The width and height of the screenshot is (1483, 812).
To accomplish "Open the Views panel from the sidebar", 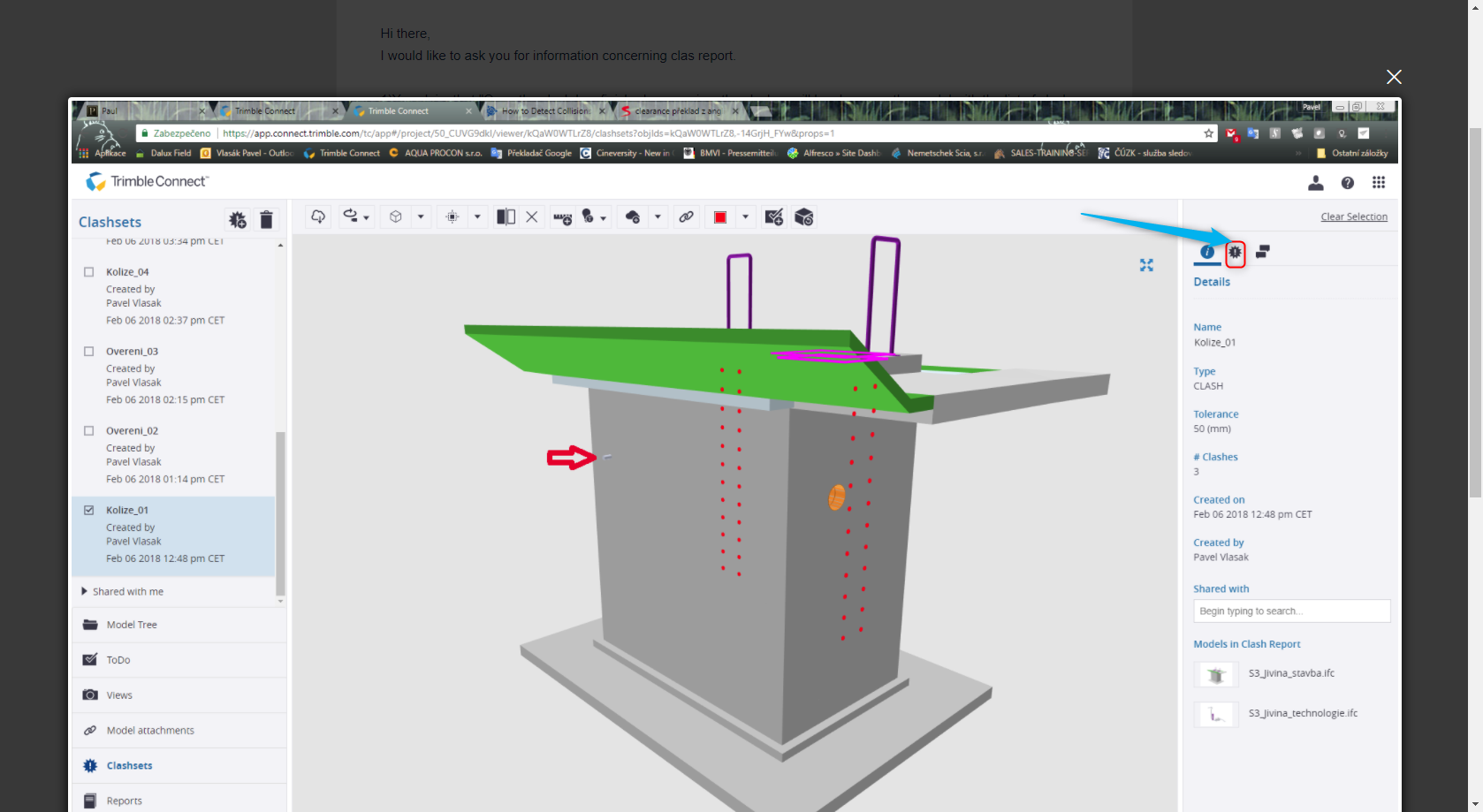I will [118, 695].
